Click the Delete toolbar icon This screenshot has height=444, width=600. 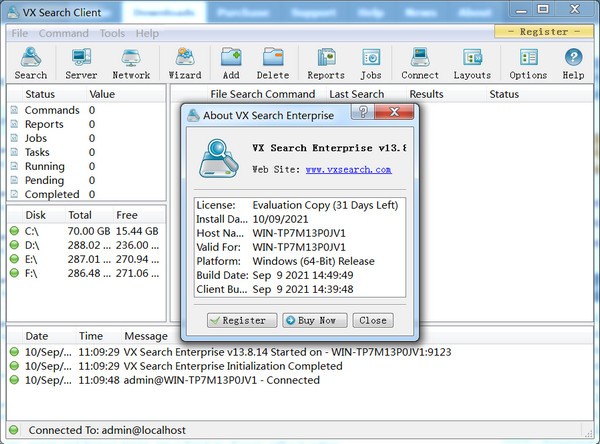tap(273, 62)
